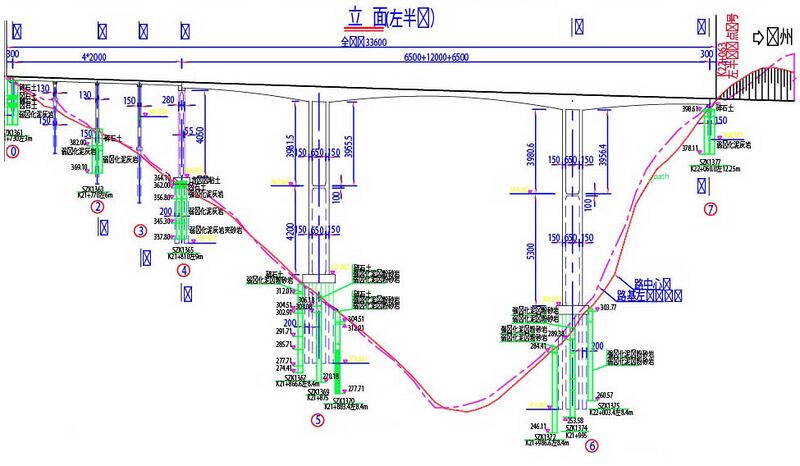Click borehole label SZK1370
The height and width of the screenshot is (466, 800).
[344, 401]
